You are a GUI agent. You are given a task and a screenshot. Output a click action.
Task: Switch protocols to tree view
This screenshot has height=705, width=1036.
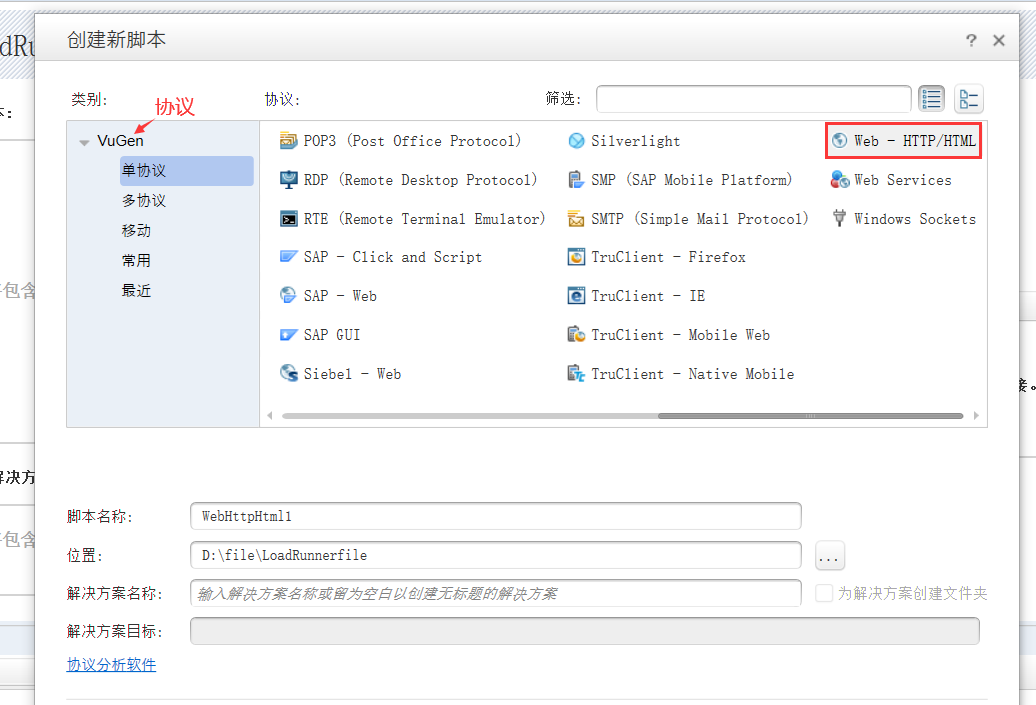(969, 99)
